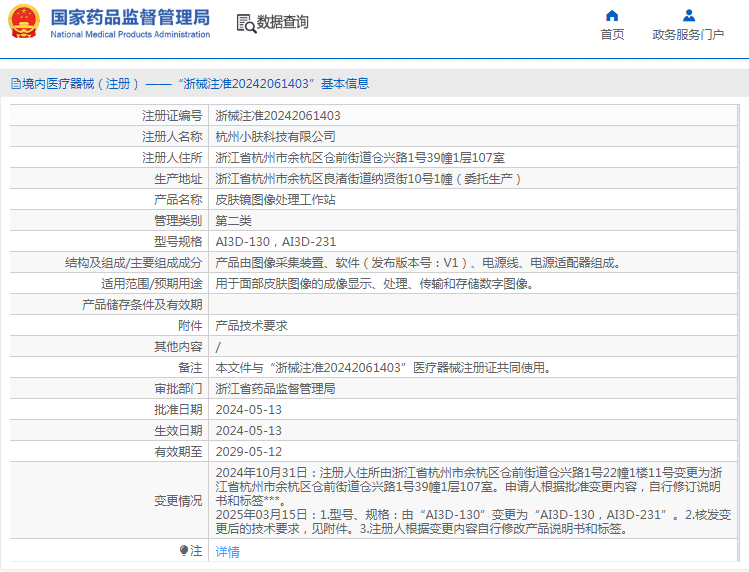Open 政务服务门户 link text
The image size is (749, 572).
point(688,34)
